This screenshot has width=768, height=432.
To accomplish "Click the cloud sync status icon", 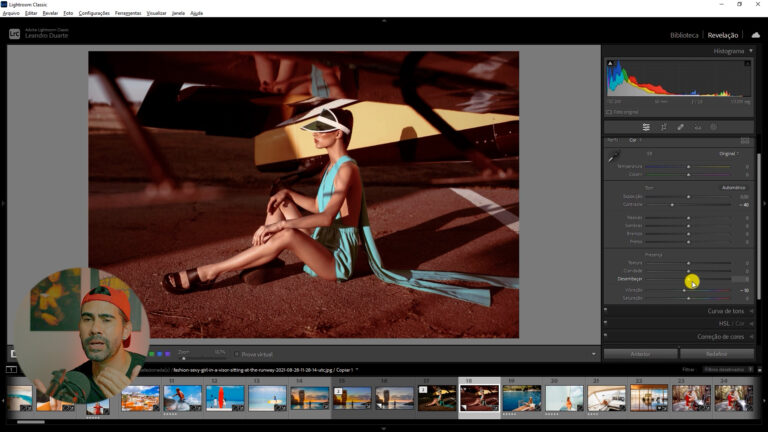I will (x=755, y=34).
